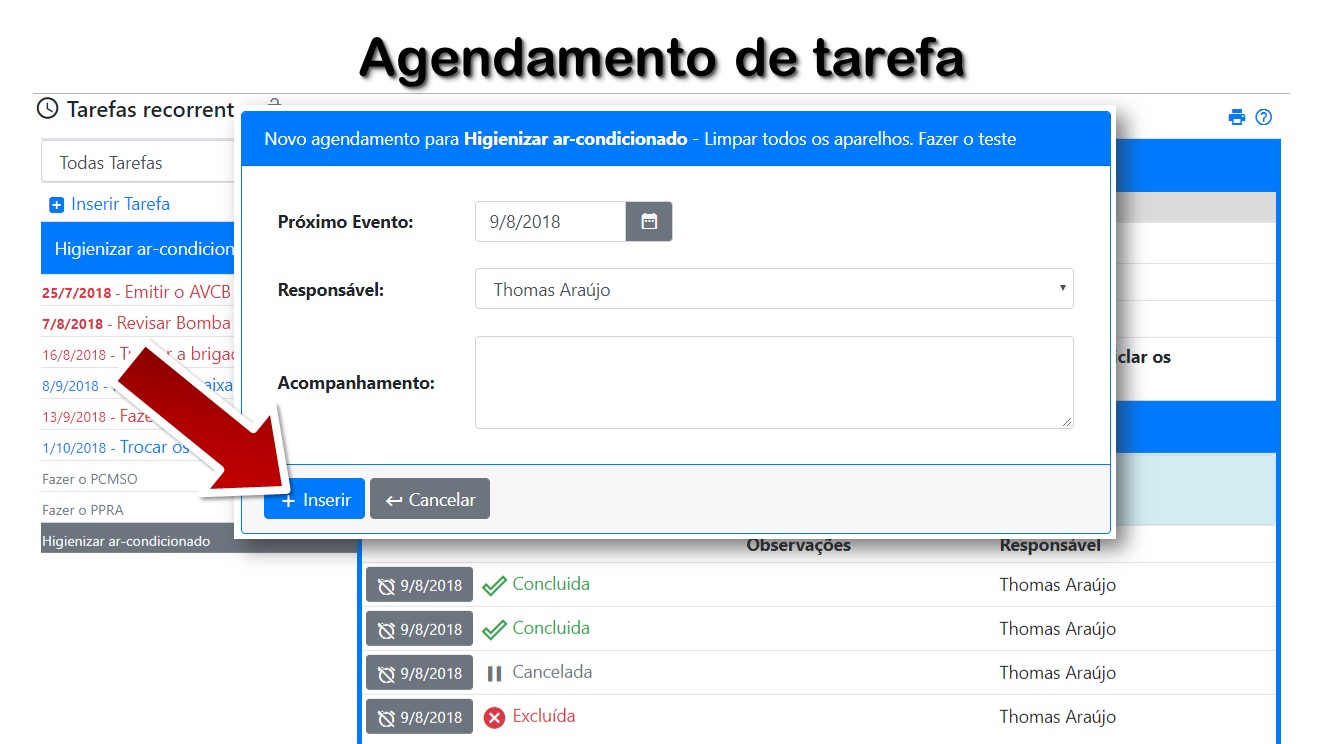1323x744 pixels.
Task: Select the 16/8/2018 brigada task
Action: click(137, 355)
